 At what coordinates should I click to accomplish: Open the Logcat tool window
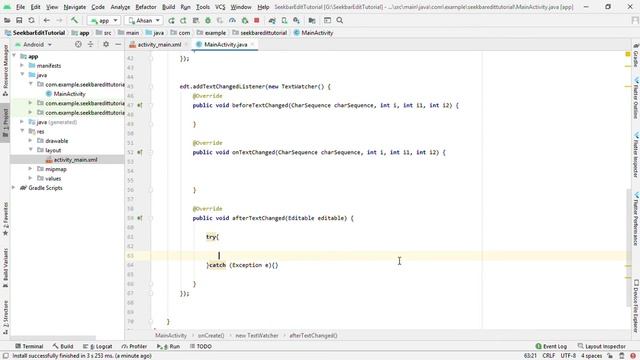[x=98, y=346]
